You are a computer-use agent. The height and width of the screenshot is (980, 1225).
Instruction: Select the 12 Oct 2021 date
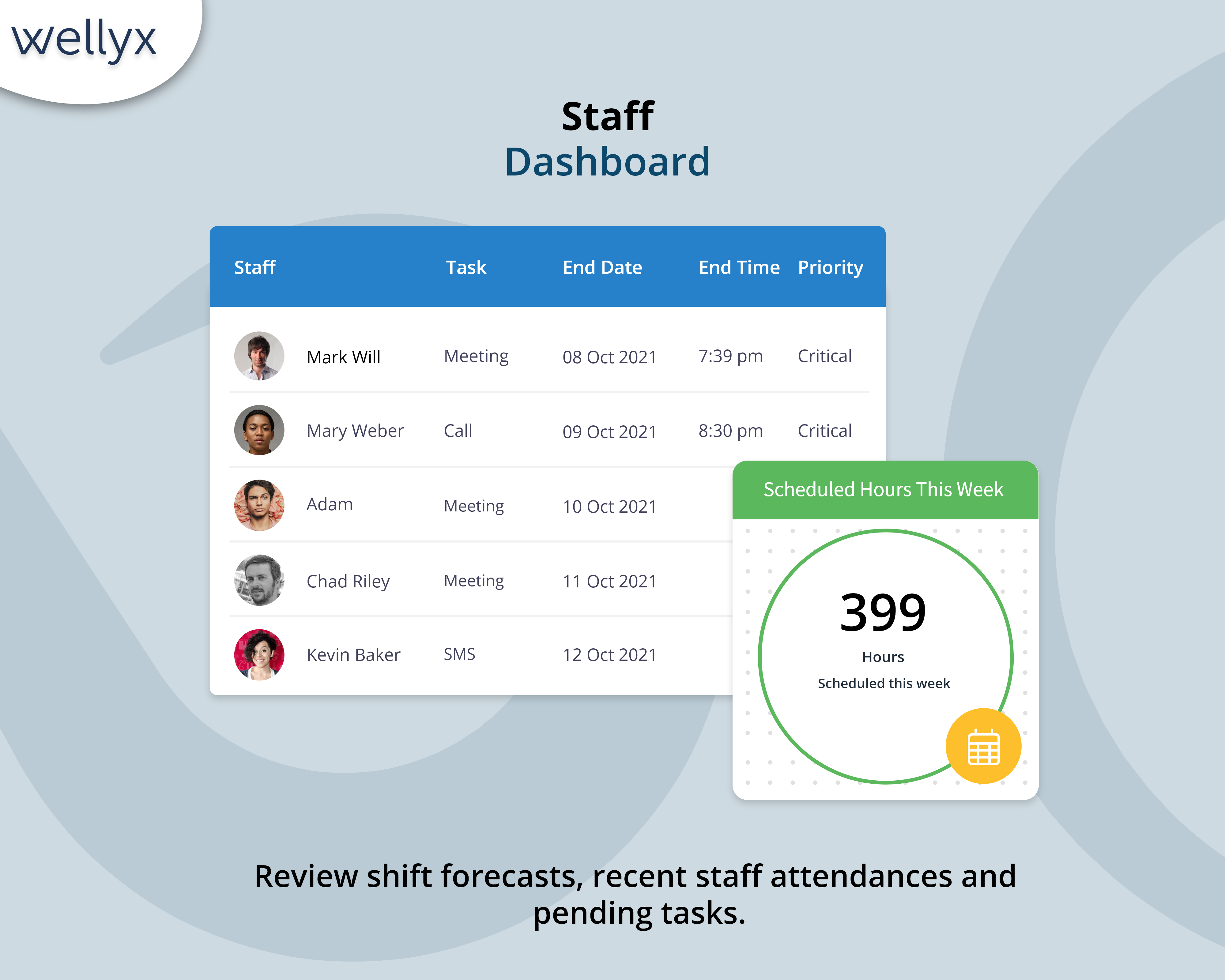609,654
